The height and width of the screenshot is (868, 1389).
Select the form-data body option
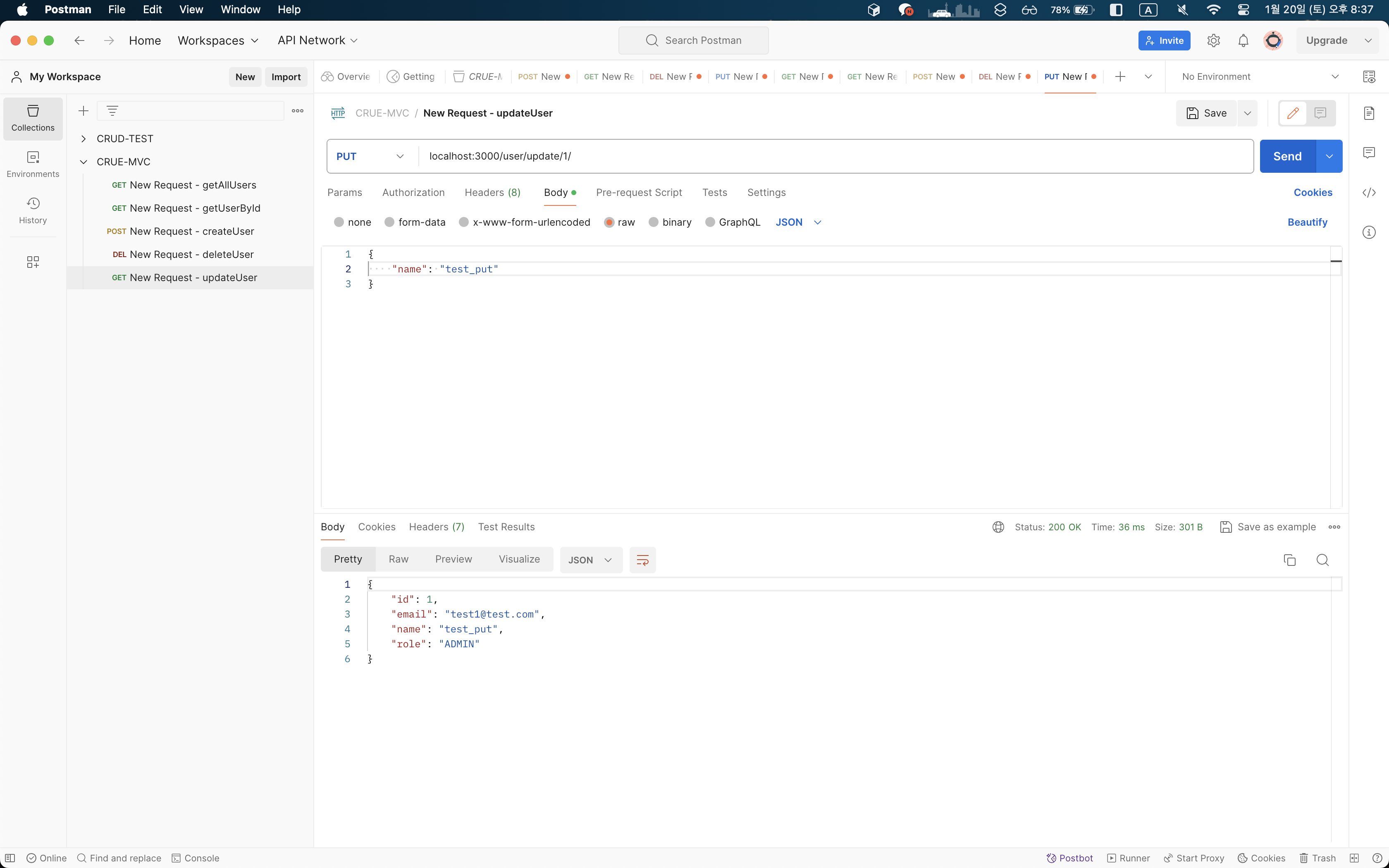[x=390, y=222]
